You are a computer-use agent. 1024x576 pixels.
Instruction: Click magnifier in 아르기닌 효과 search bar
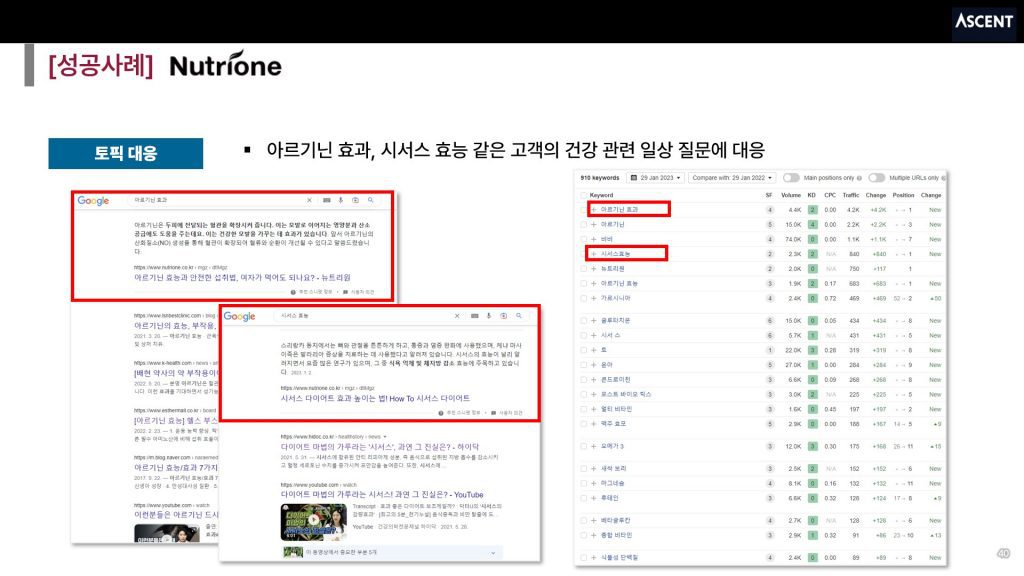[370, 200]
